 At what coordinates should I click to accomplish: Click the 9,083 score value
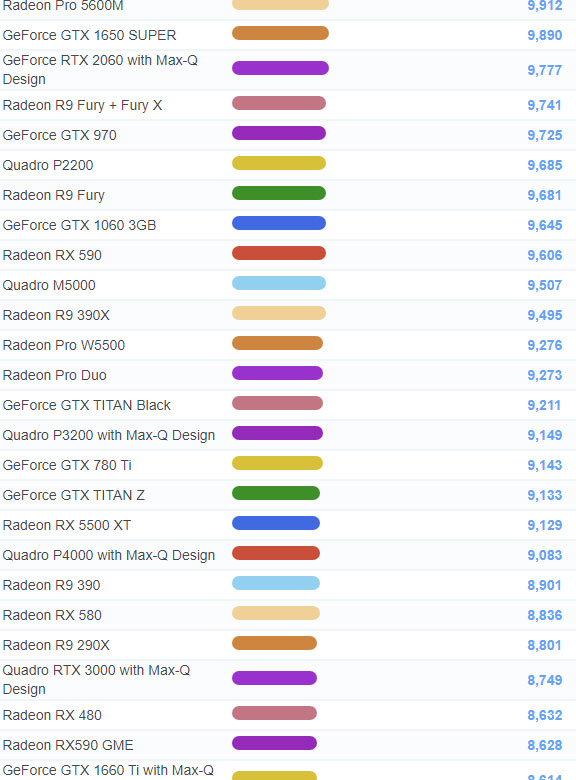(545, 555)
